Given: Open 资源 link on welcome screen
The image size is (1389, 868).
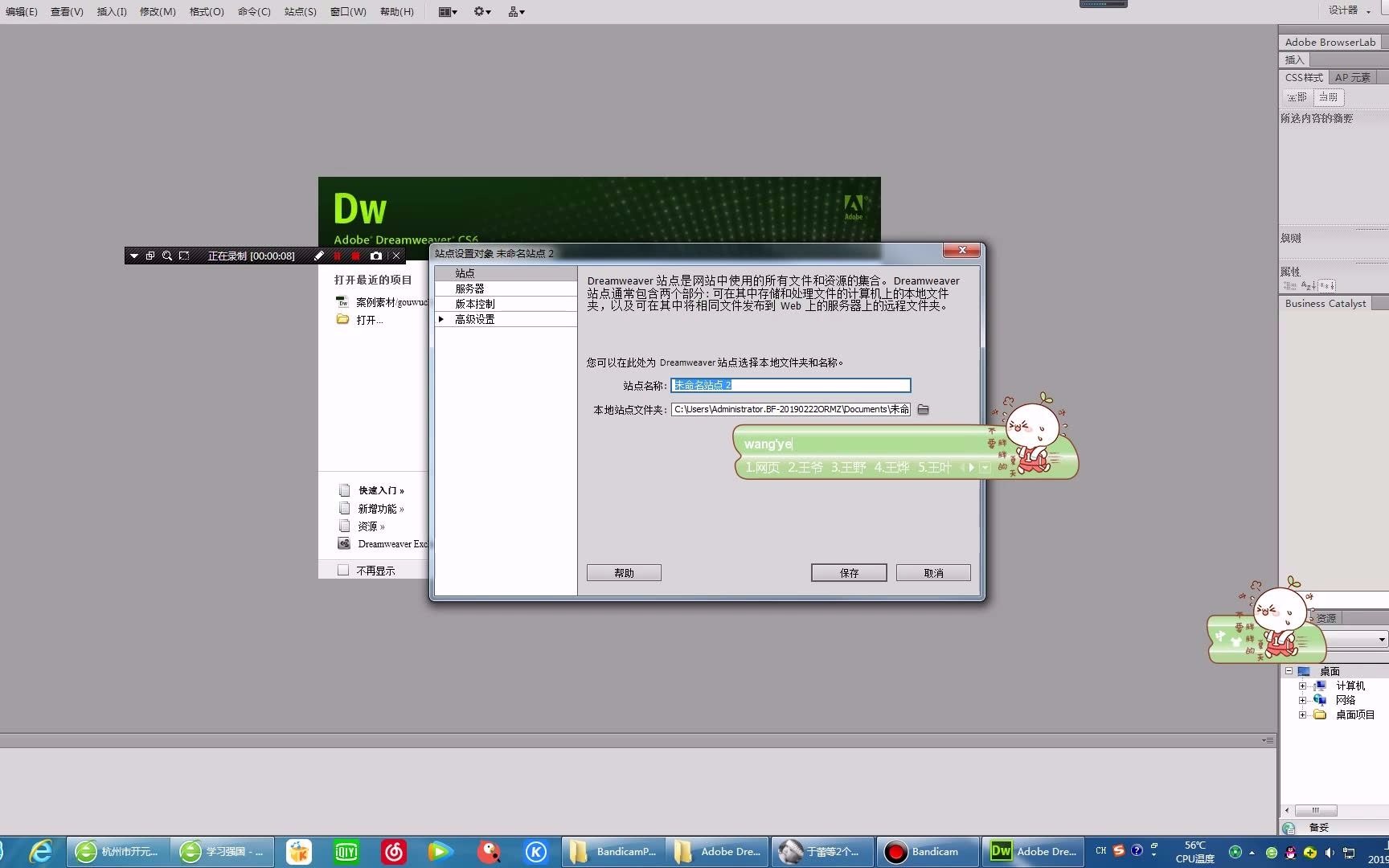Looking at the screenshot, I should pos(371,526).
